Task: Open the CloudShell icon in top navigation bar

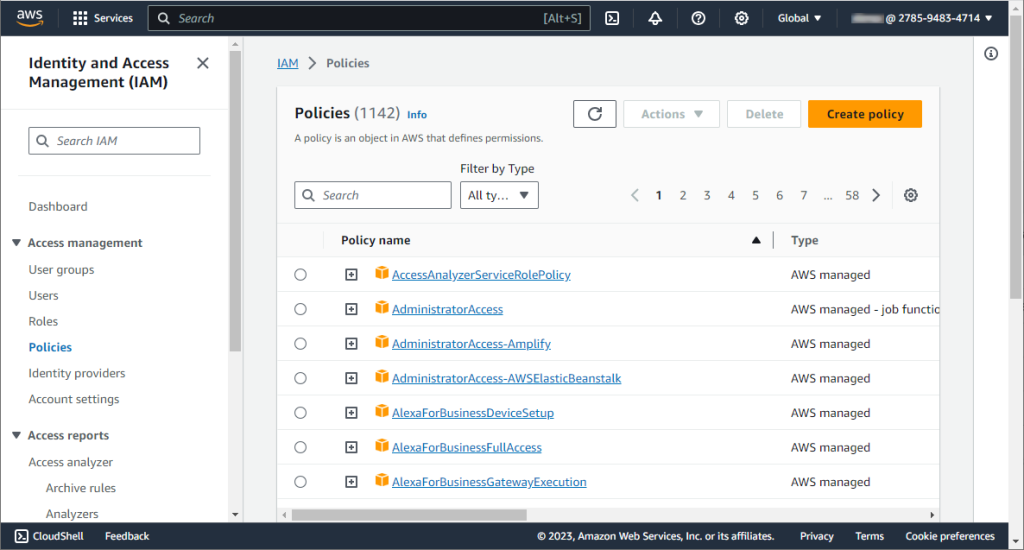Action: 612,18
